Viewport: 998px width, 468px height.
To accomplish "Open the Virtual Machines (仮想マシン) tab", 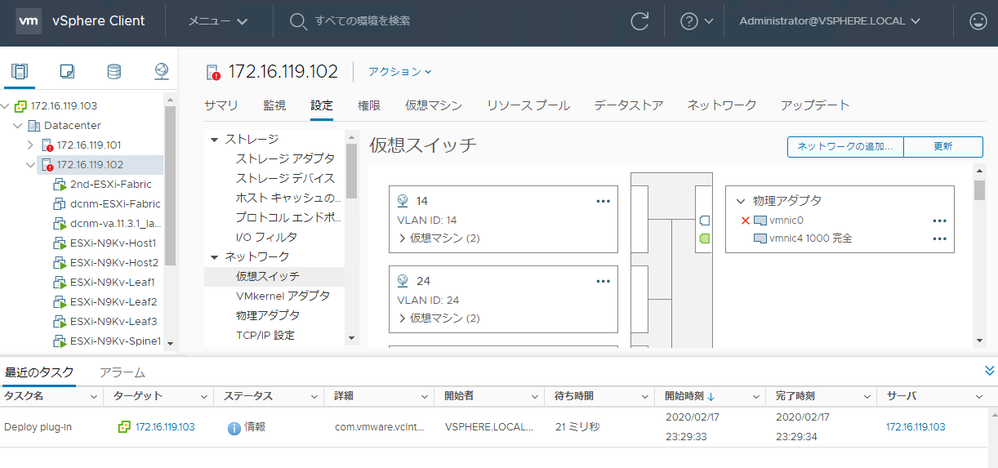I will coord(433,106).
